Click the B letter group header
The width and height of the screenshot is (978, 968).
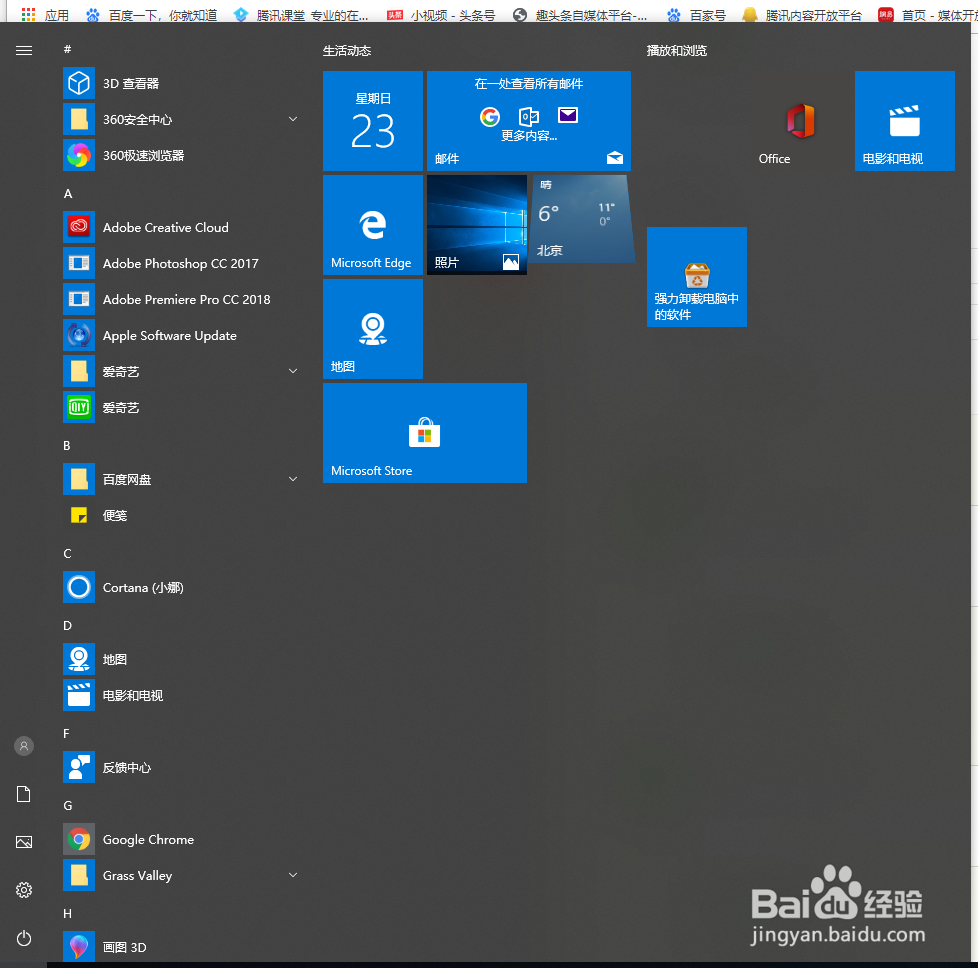[67, 445]
